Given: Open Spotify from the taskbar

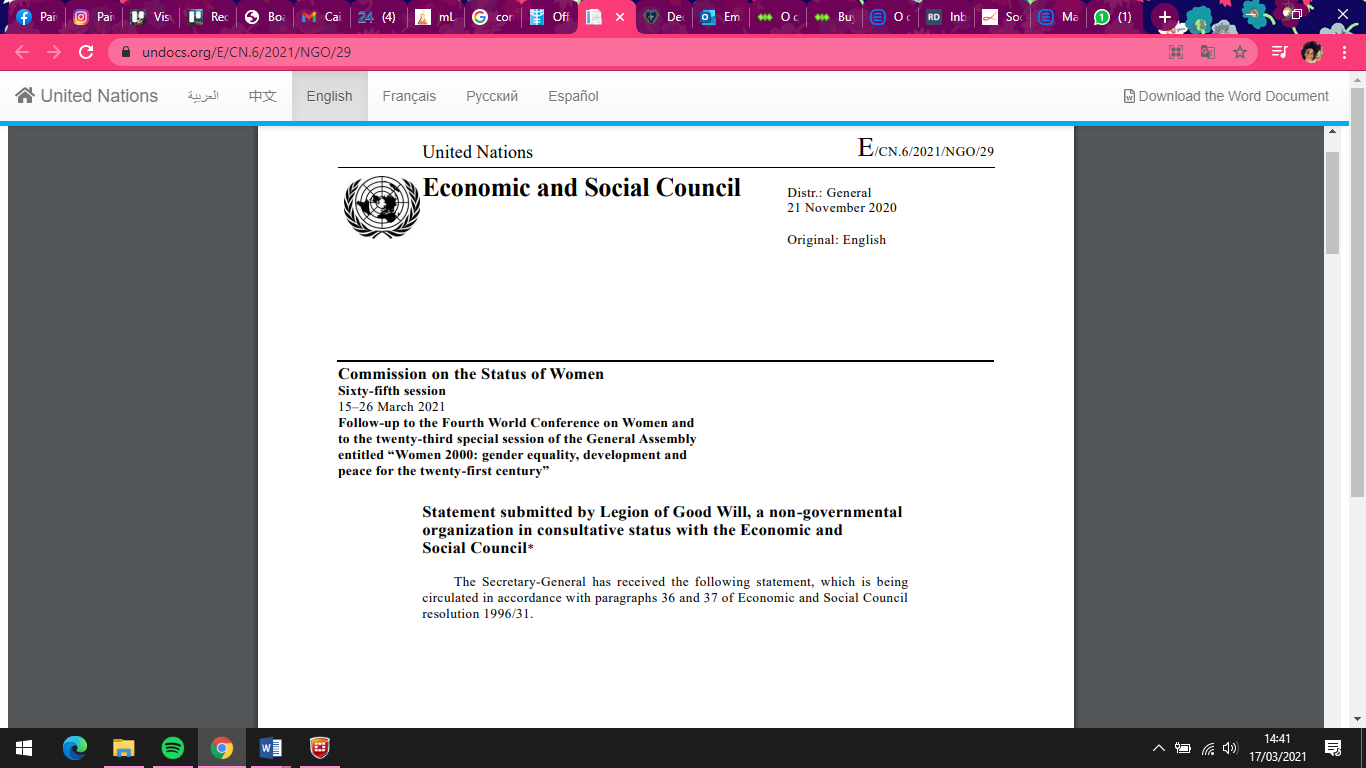Looking at the screenshot, I should pos(172,748).
